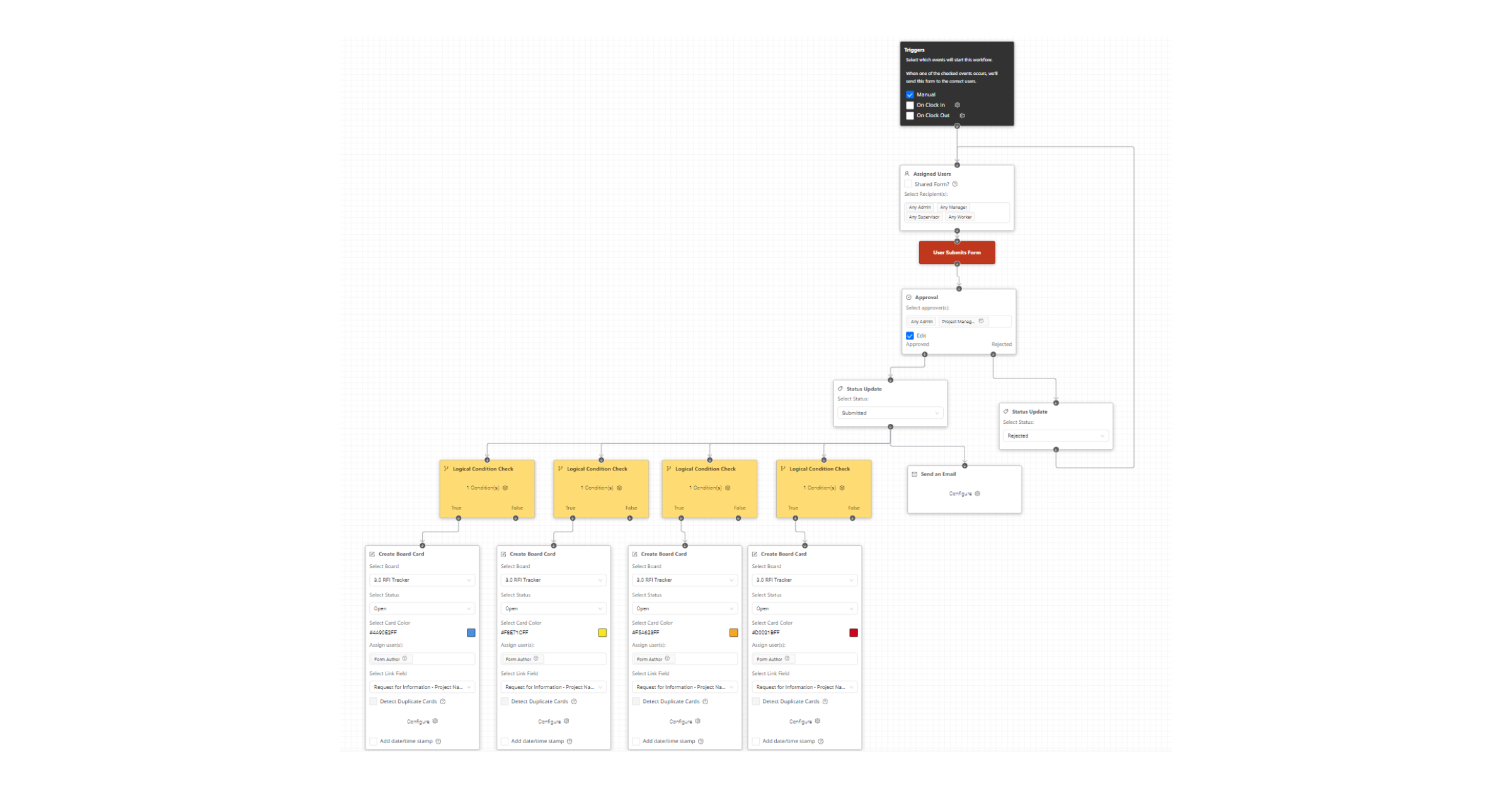Click gear icon next to On Clock In
1512x791 pixels.
(x=957, y=105)
